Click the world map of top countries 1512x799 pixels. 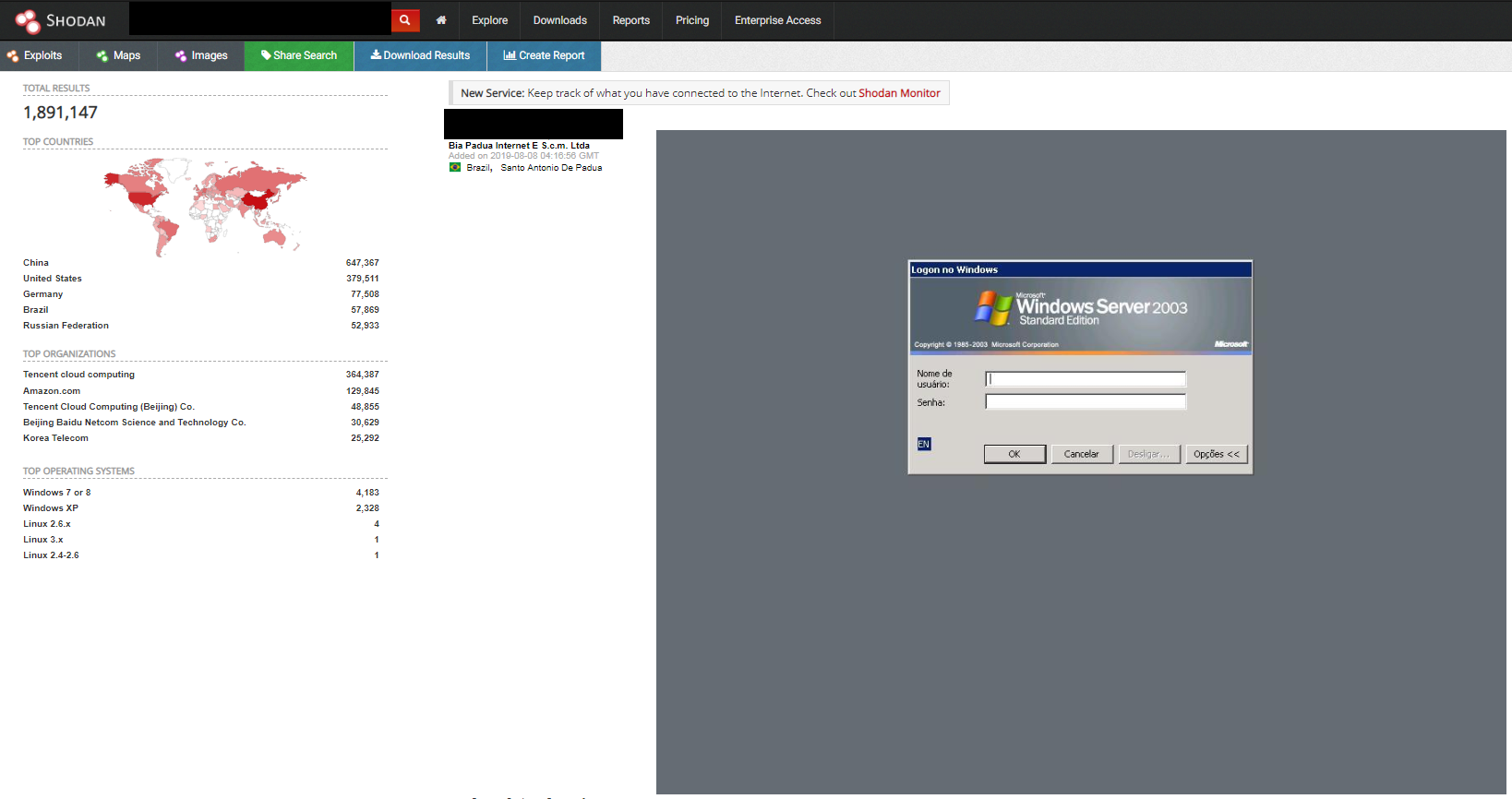click(205, 207)
